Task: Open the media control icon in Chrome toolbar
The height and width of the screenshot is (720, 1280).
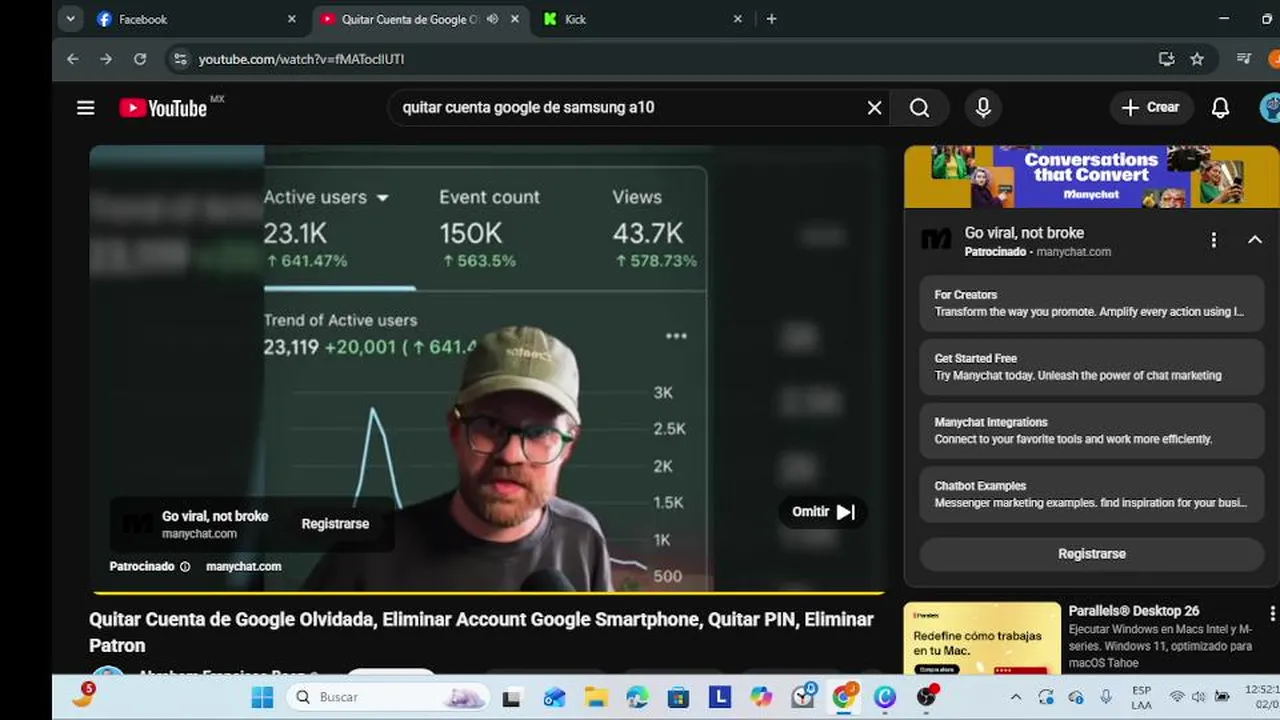Action: [1244, 59]
